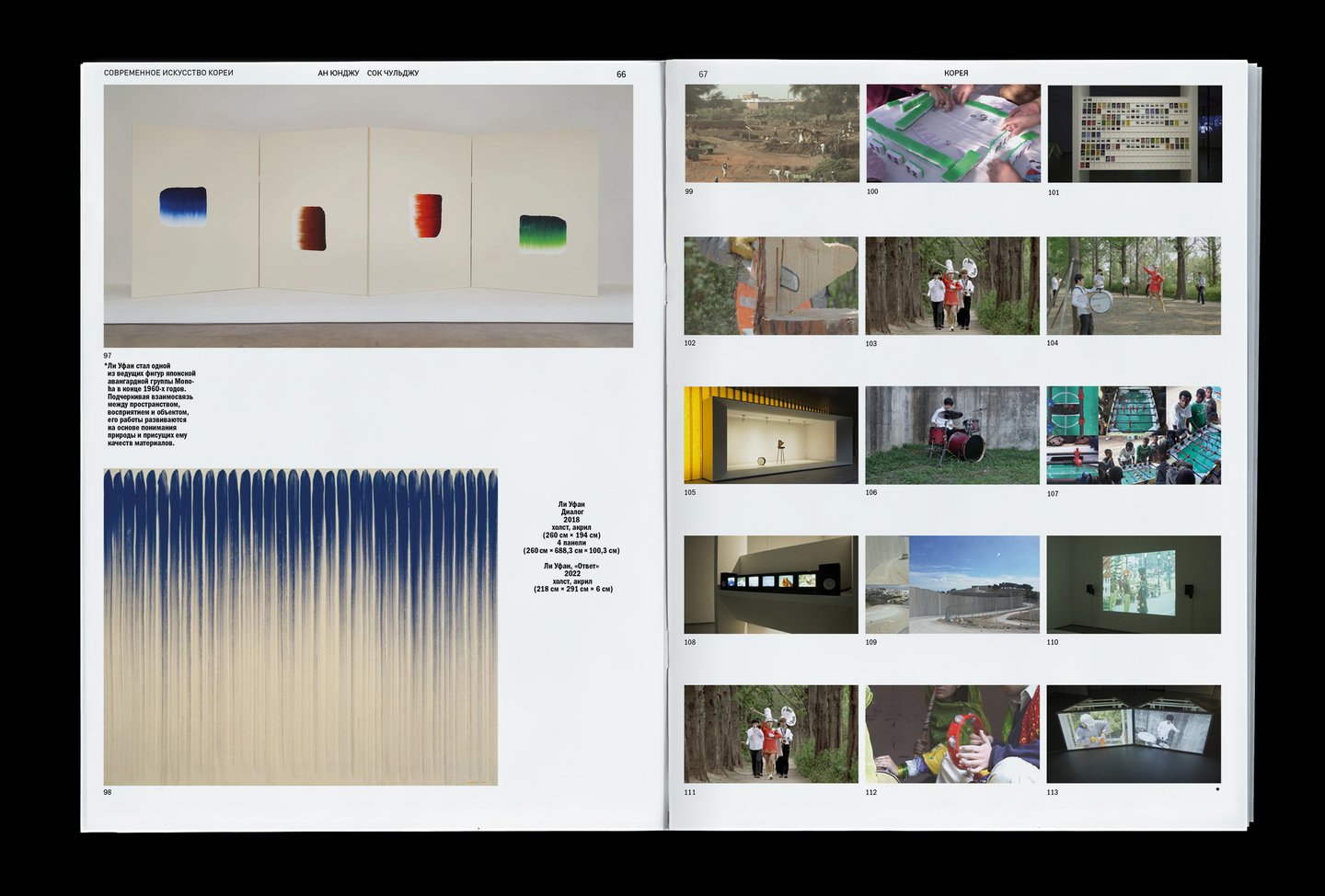Screen dimensions: 1325x896
Task: Select the image number label '107'
Action: pyautogui.click(x=1053, y=494)
